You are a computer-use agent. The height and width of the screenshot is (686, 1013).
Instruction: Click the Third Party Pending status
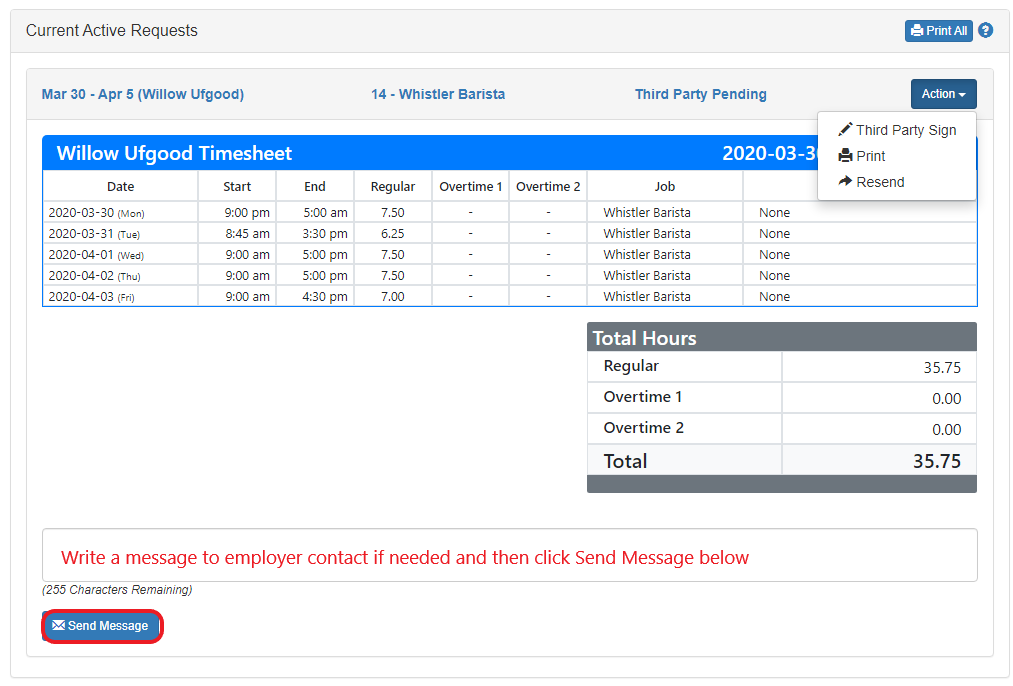(x=700, y=94)
